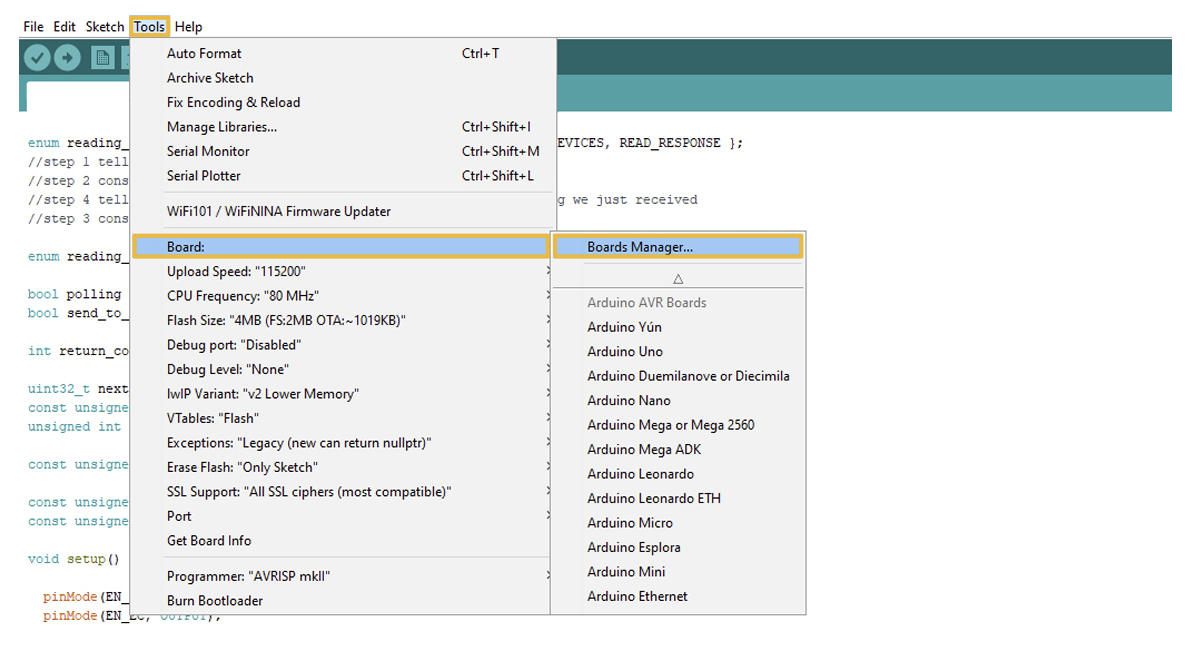Screen dimensions: 1186x652
Task: Expand Programmer "AVRISP mkII" submenu
Action: point(343,576)
